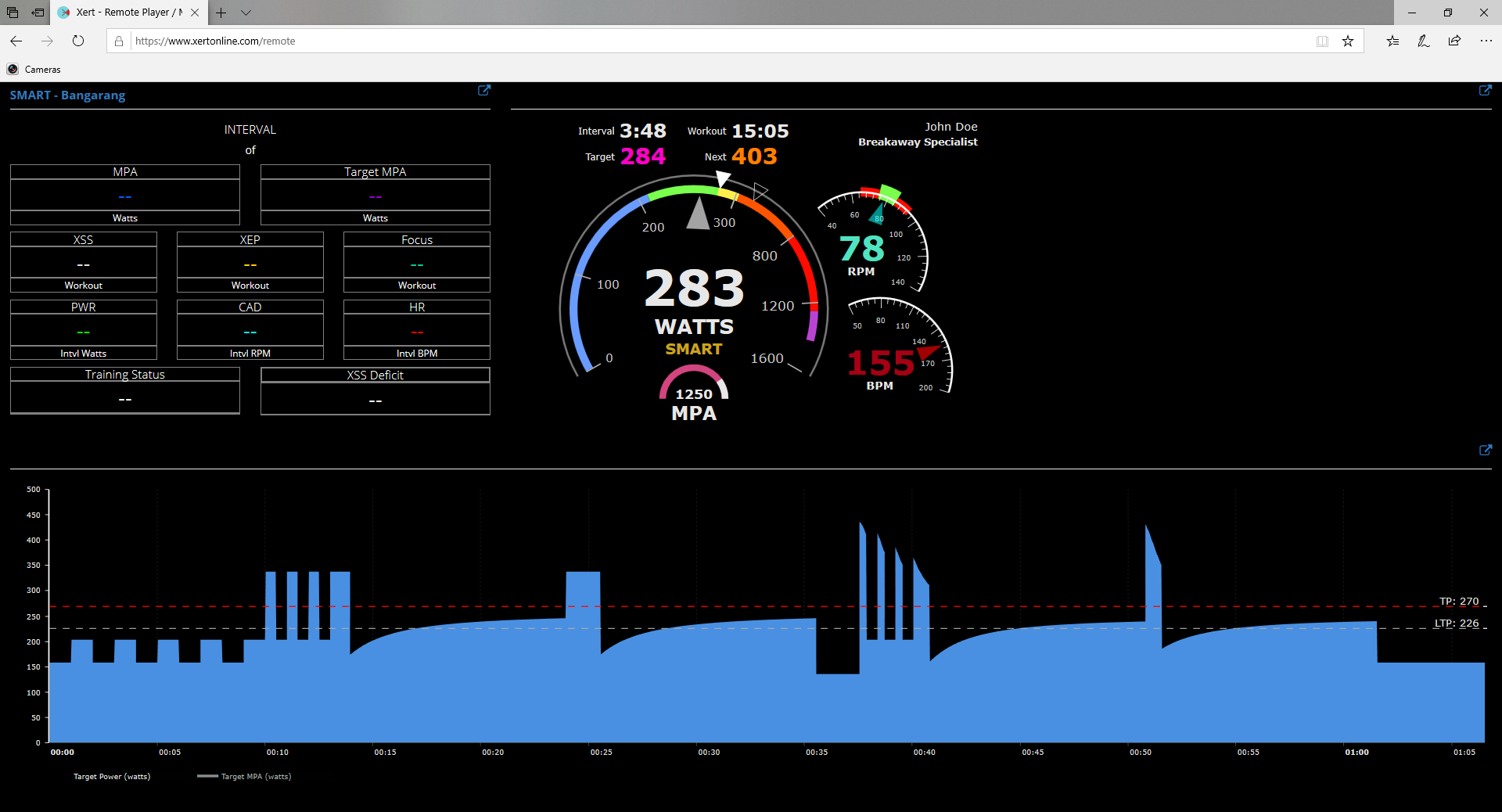The image size is (1502, 812).
Task: Click the MPA Watts data box
Action: tap(125, 195)
